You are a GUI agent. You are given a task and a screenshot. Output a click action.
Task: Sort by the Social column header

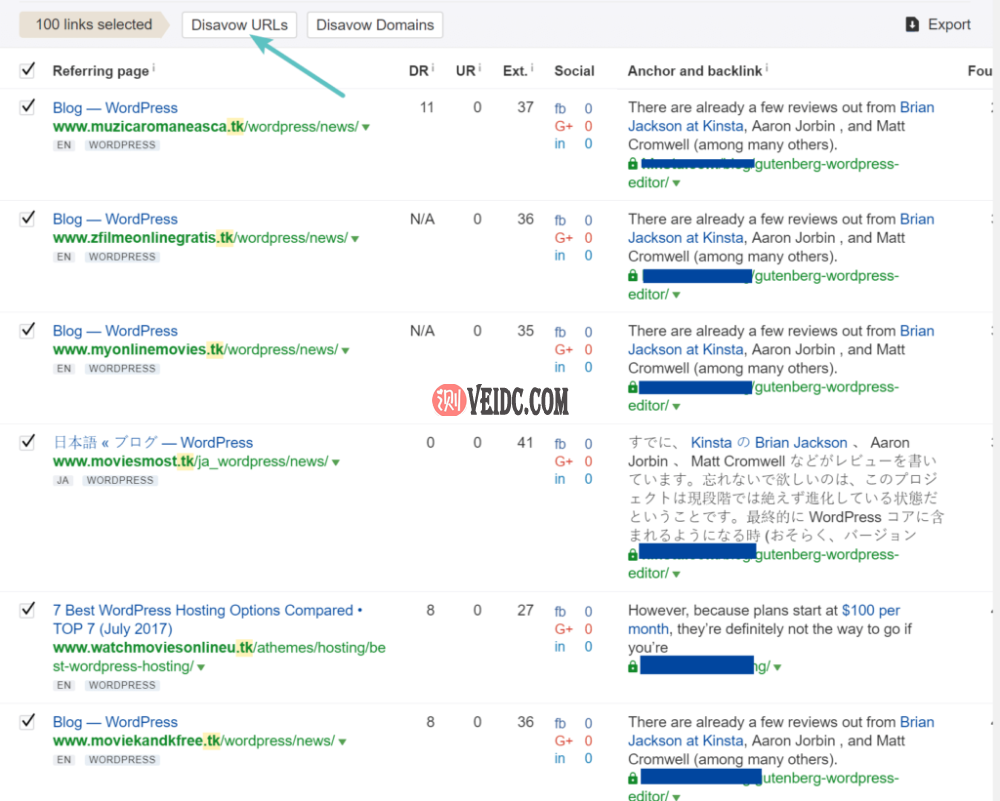pyautogui.click(x=574, y=71)
